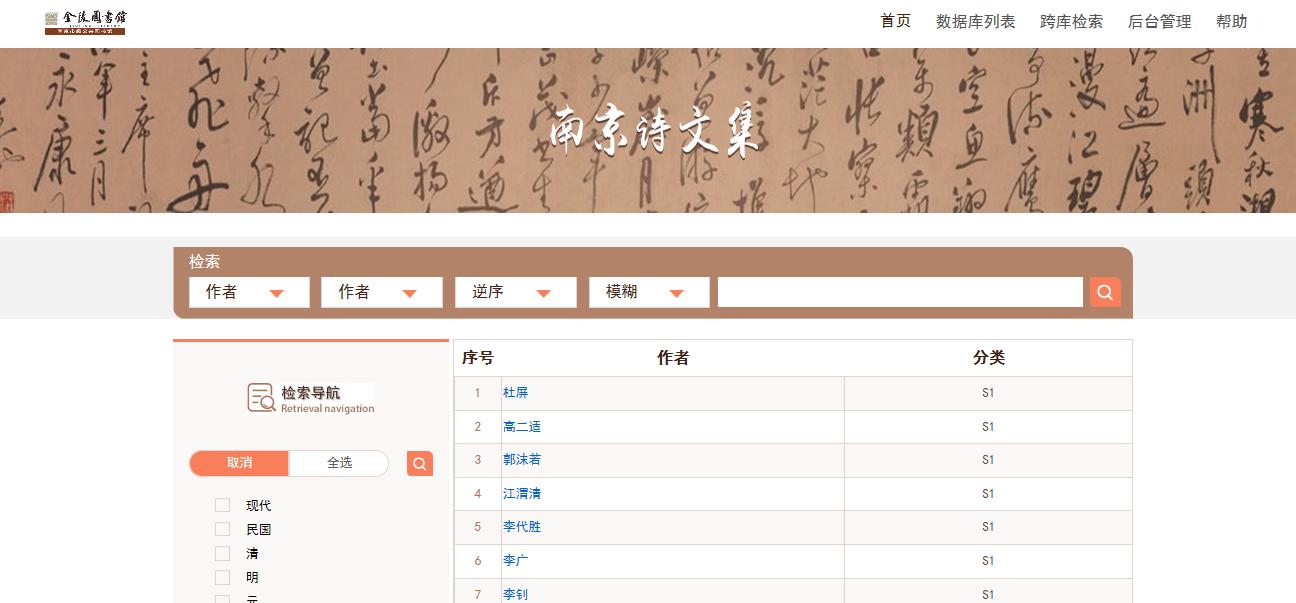
Task: Click the 取消 button
Action: (239, 463)
